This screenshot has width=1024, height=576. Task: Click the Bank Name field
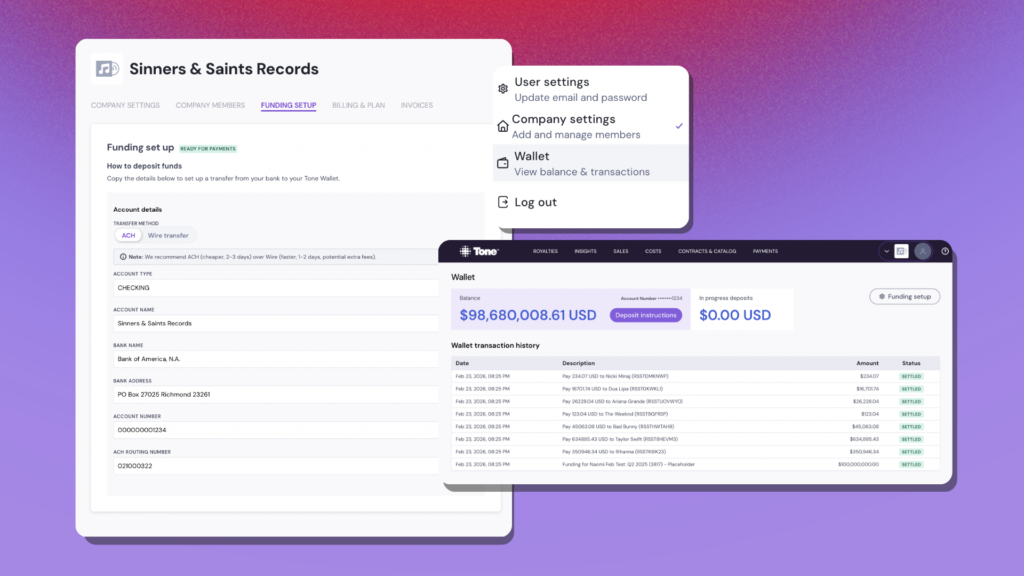point(276,359)
